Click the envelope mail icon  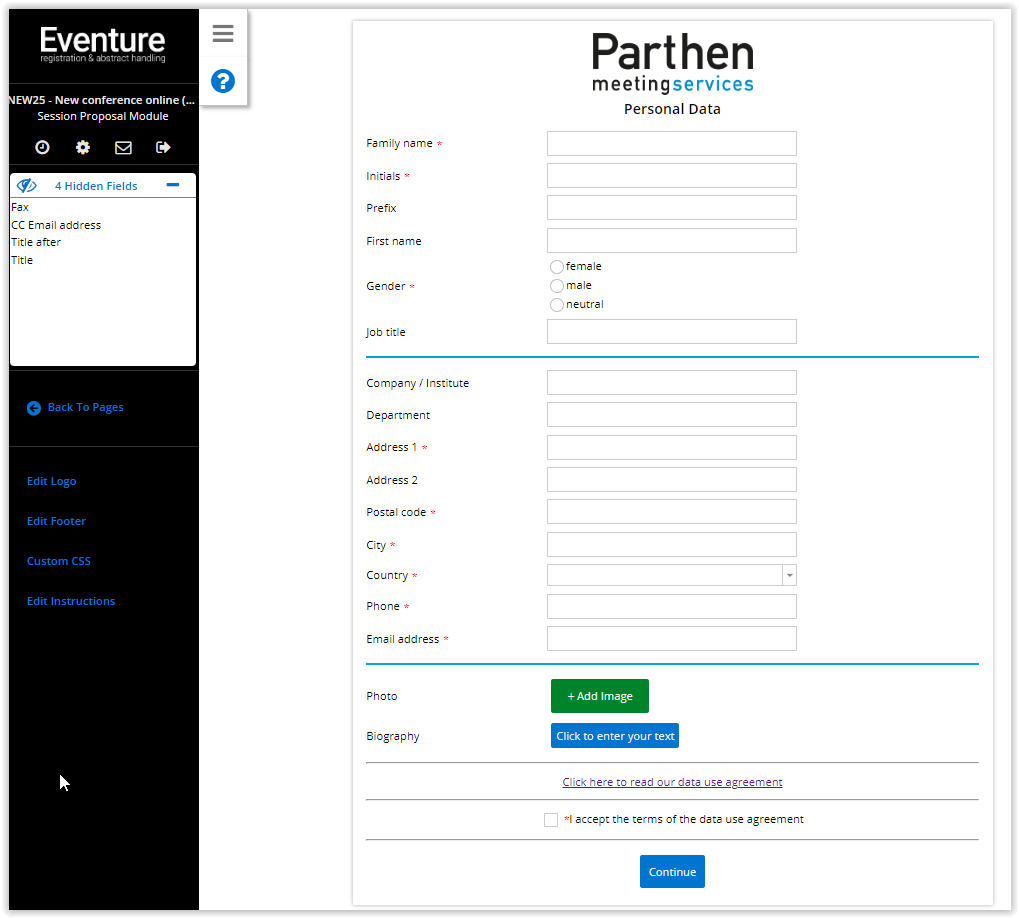coord(123,147)
